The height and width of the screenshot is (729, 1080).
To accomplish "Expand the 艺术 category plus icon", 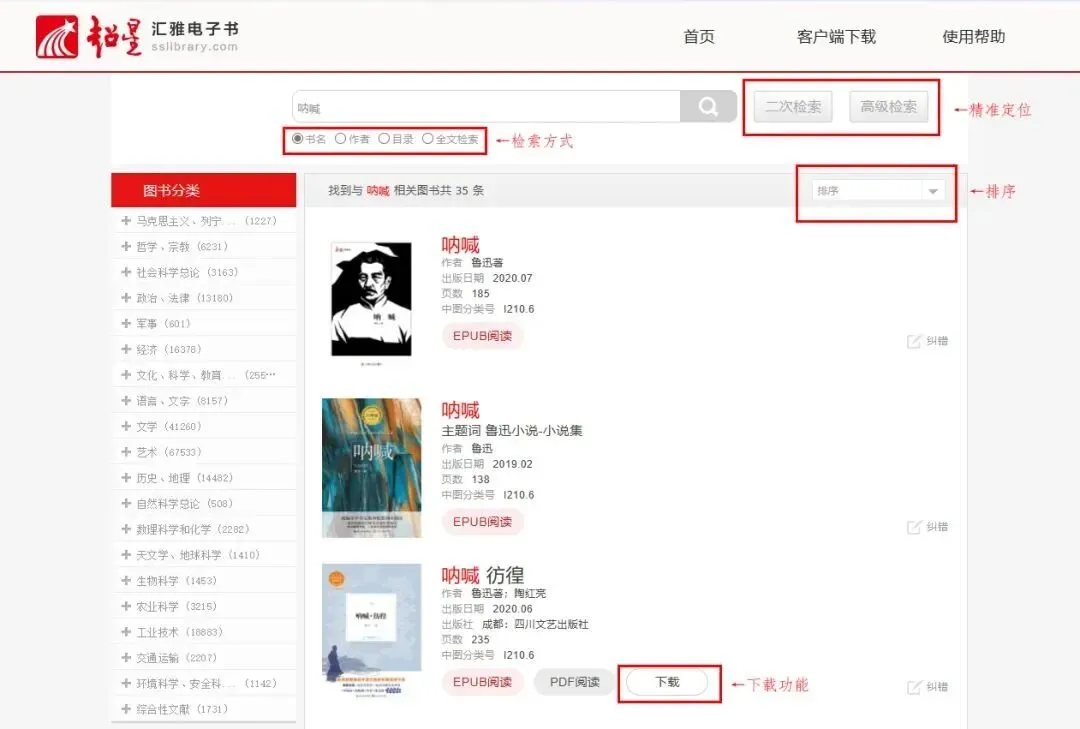I will coord(126,452).
